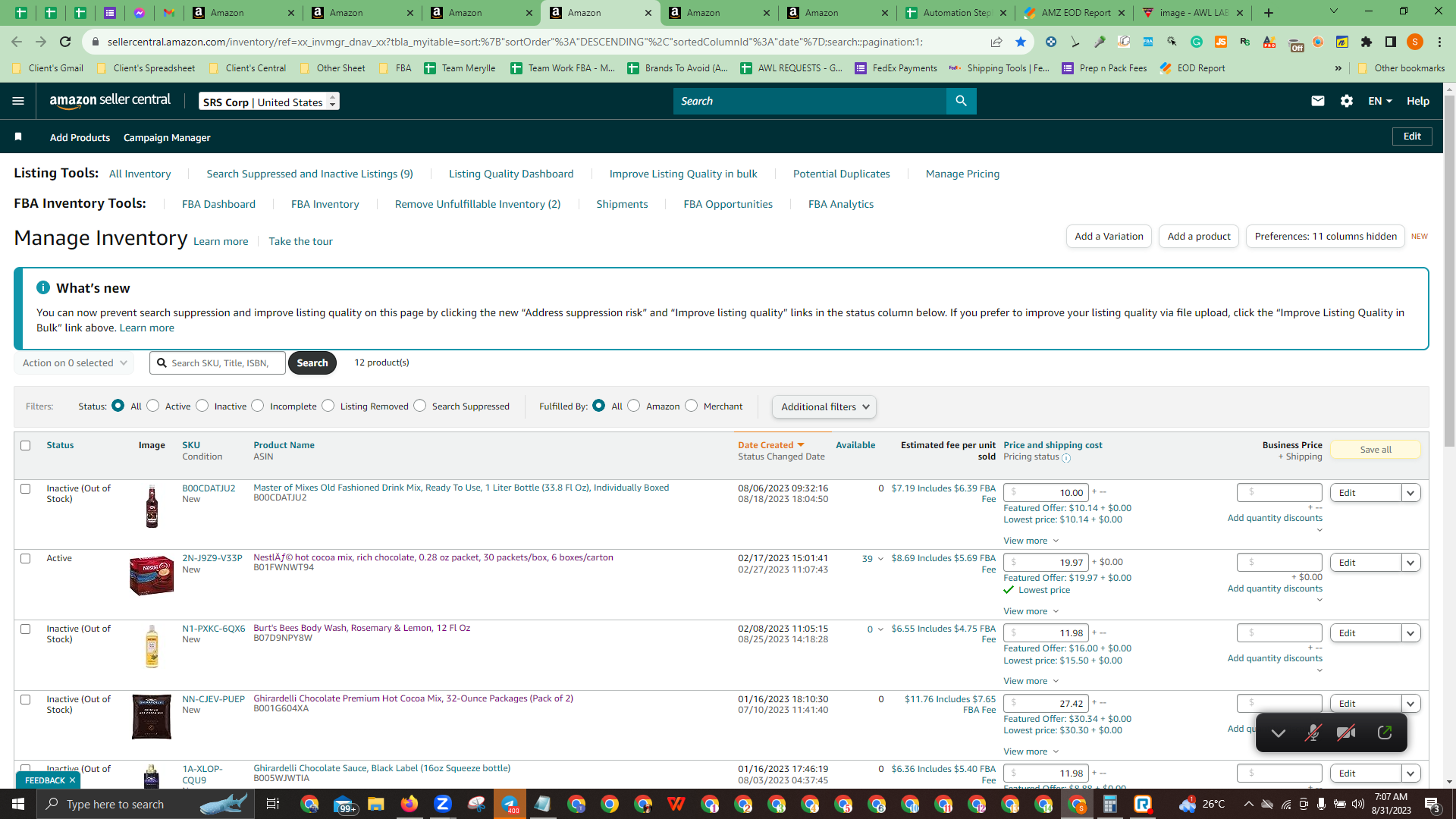Open Edit dropdown arrow for Nestlé hot cocoa

1410,563
